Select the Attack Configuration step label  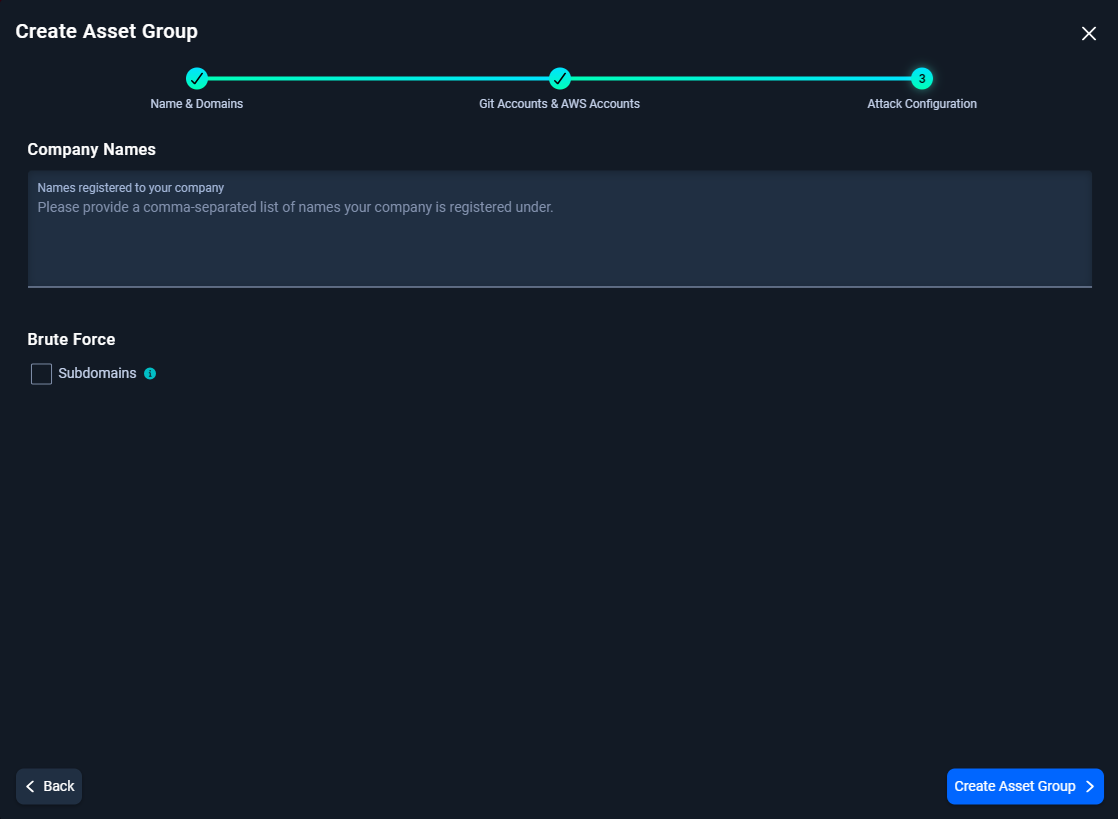(x=922, y=104)
